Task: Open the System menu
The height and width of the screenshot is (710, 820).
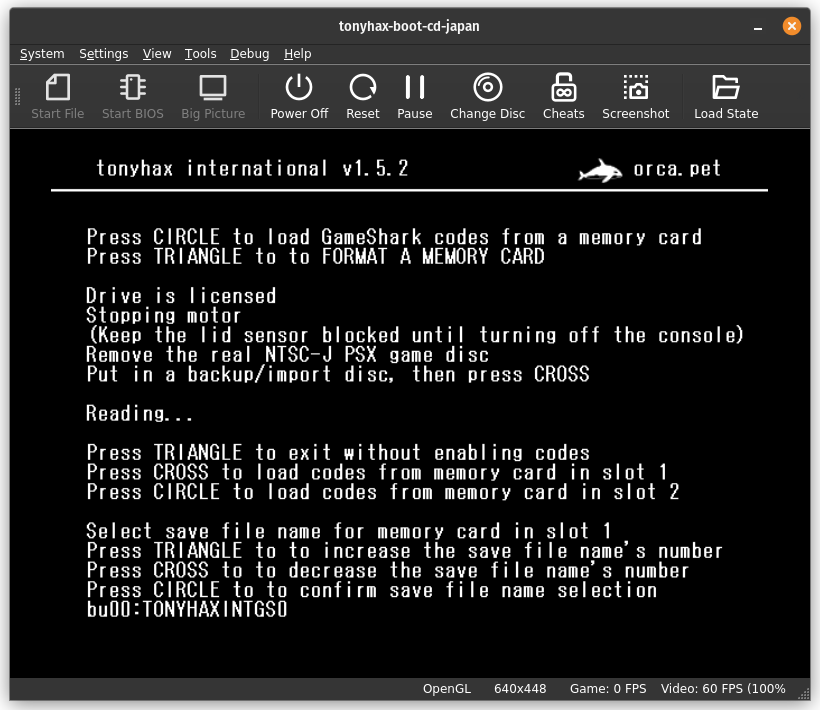Action: tap(42, 54)
